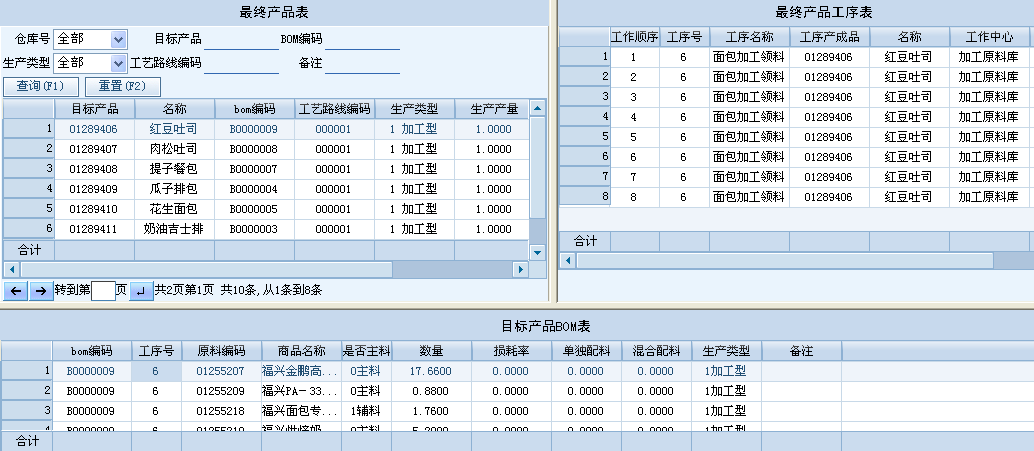
Task: Click 工作顺序 column header
Action: click(x=634, y=37)
